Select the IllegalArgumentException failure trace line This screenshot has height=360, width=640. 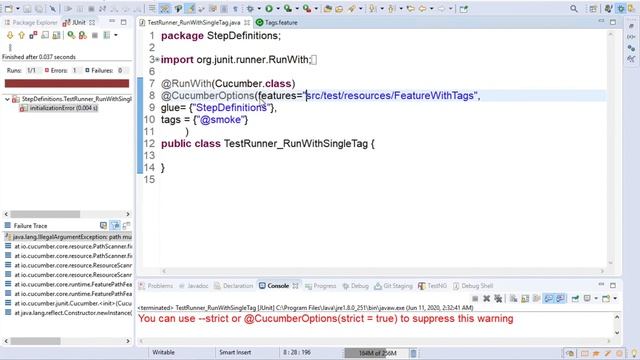[69, 237]
